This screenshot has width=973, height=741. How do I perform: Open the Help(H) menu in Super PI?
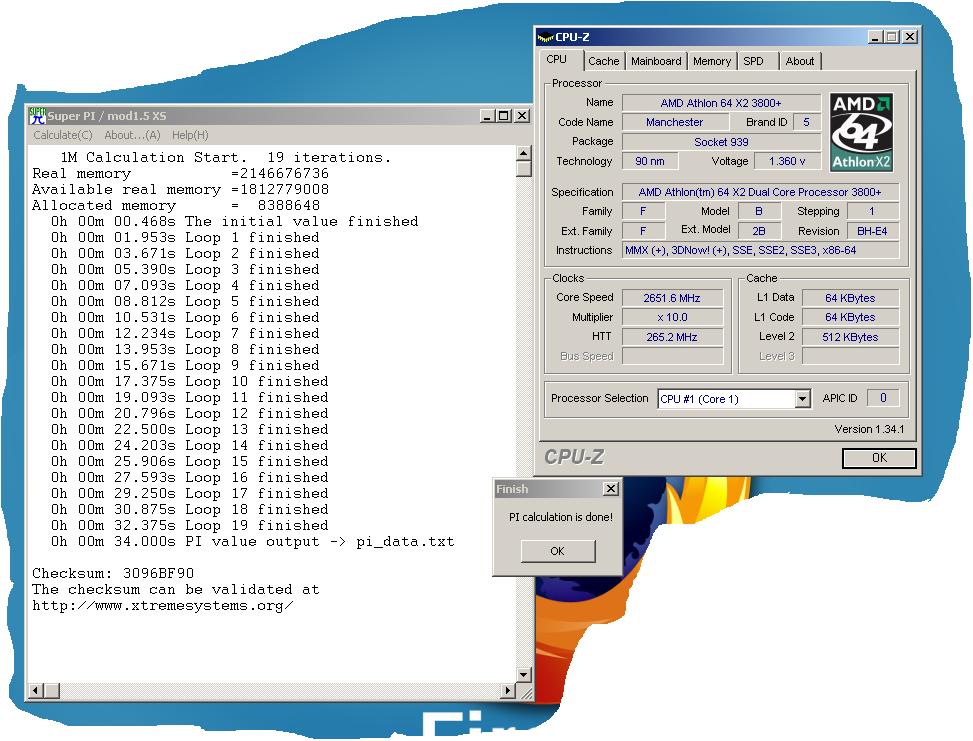click(190, 135)
